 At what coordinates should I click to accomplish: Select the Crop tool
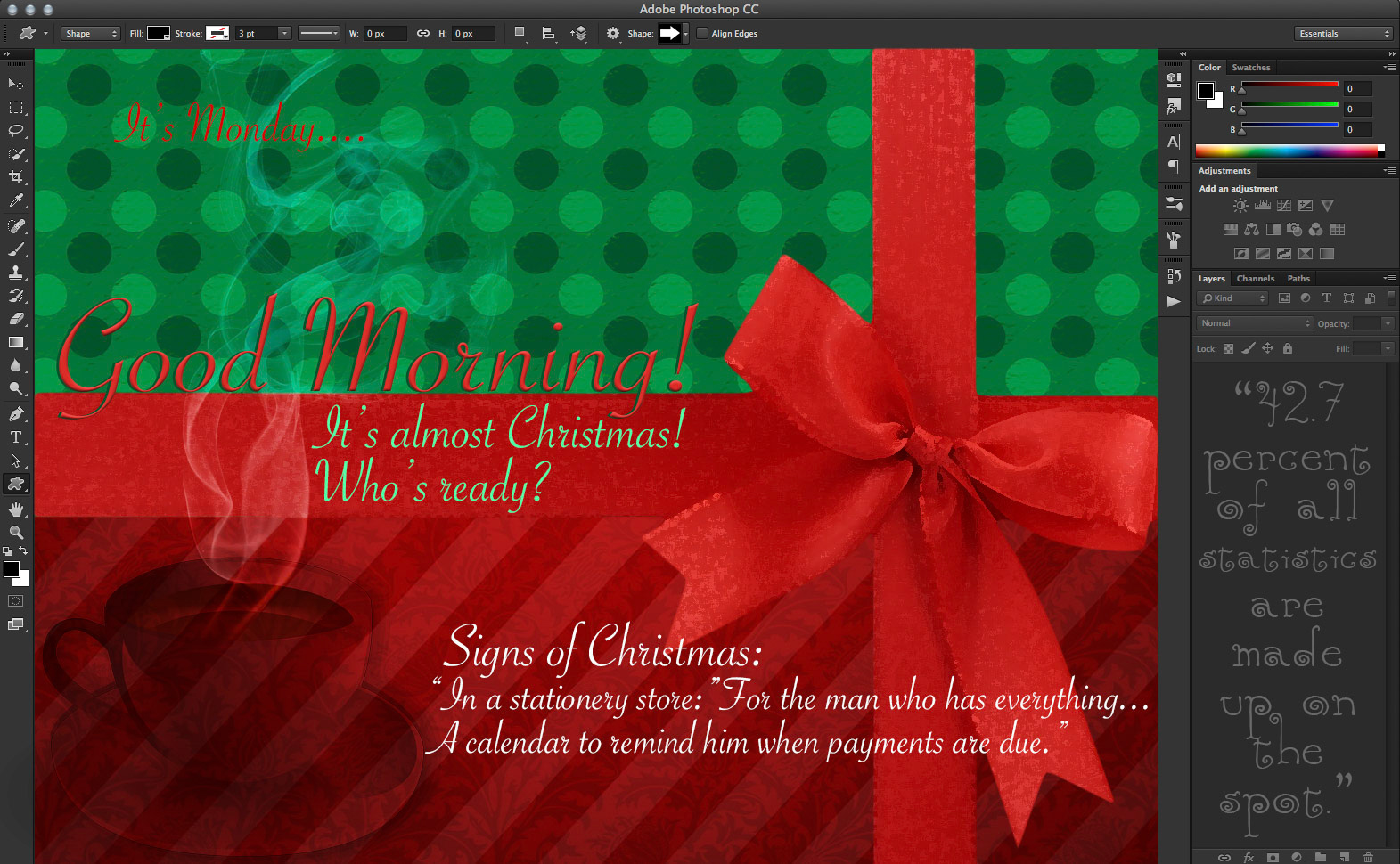16,177
